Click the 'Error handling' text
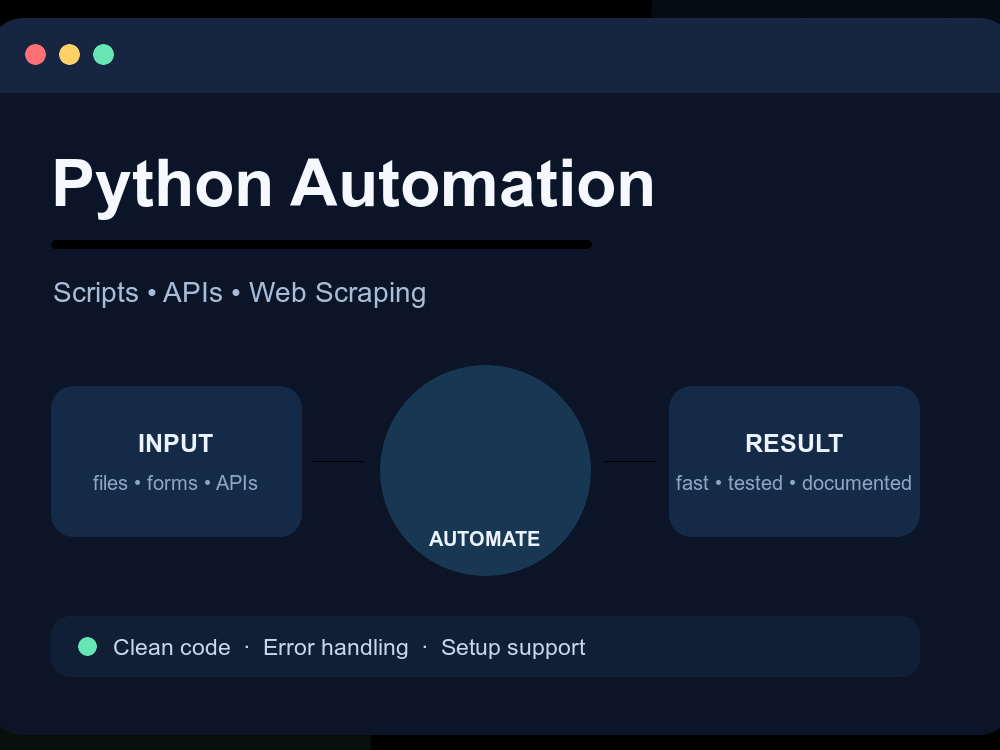This screenshot has width=1000, height=750. pos(335,647)
